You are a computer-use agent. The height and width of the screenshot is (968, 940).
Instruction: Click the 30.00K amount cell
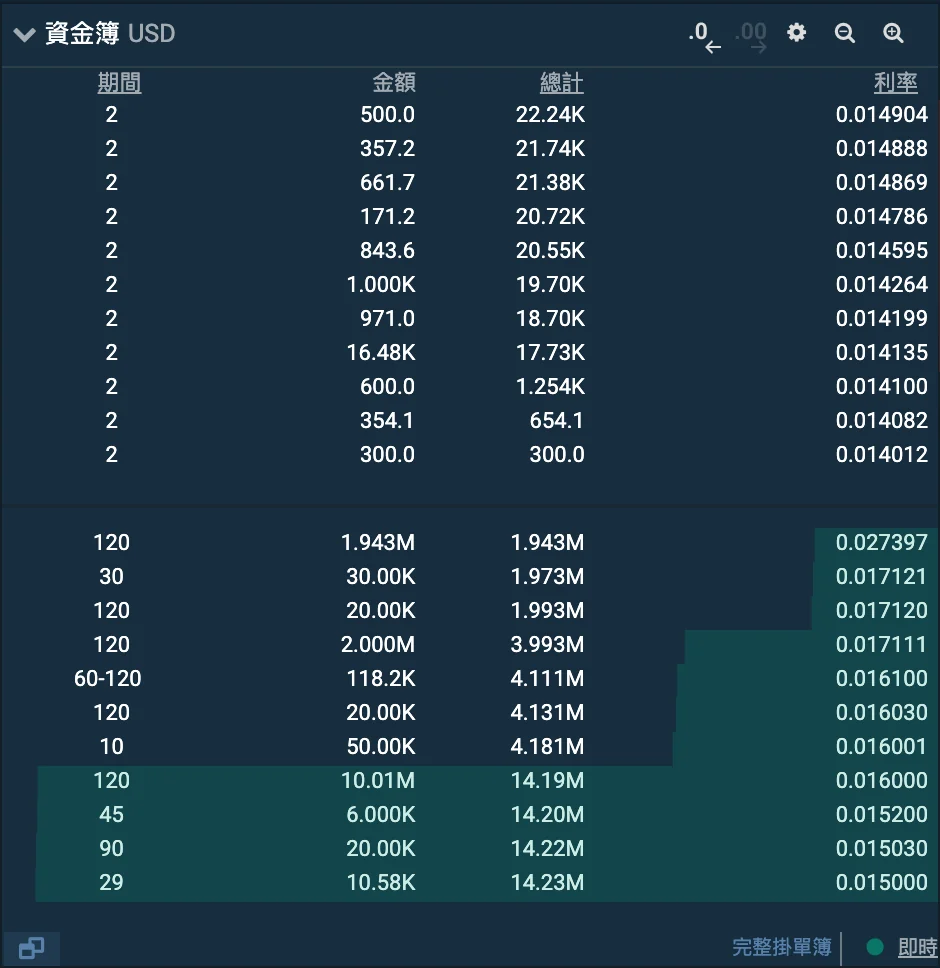[381, 576]
